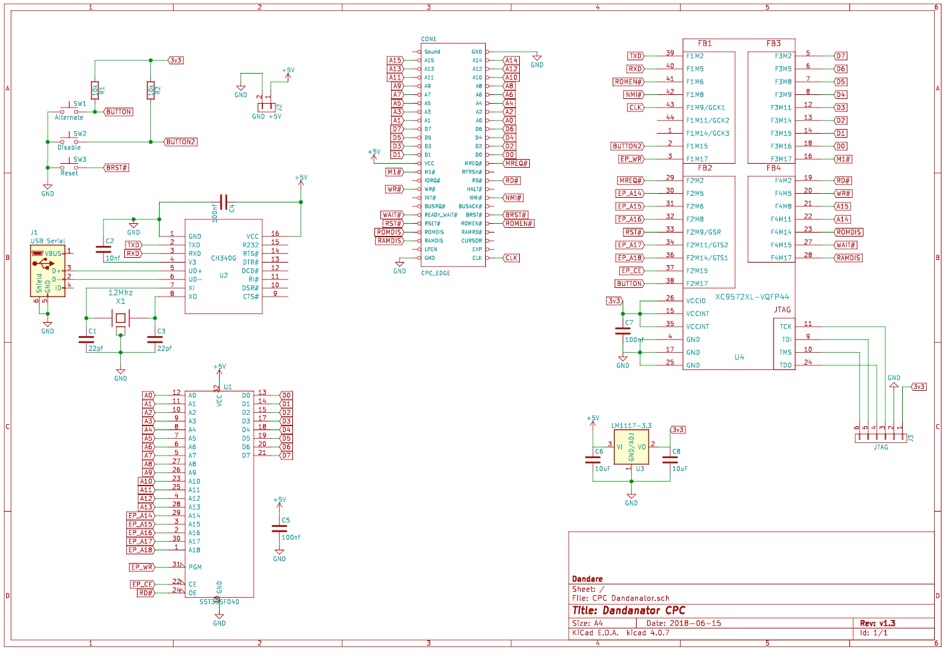The width and height of the screenshot is (943, 652).
Task: Click resistor R1 symbol
Action: pos(95,91)
